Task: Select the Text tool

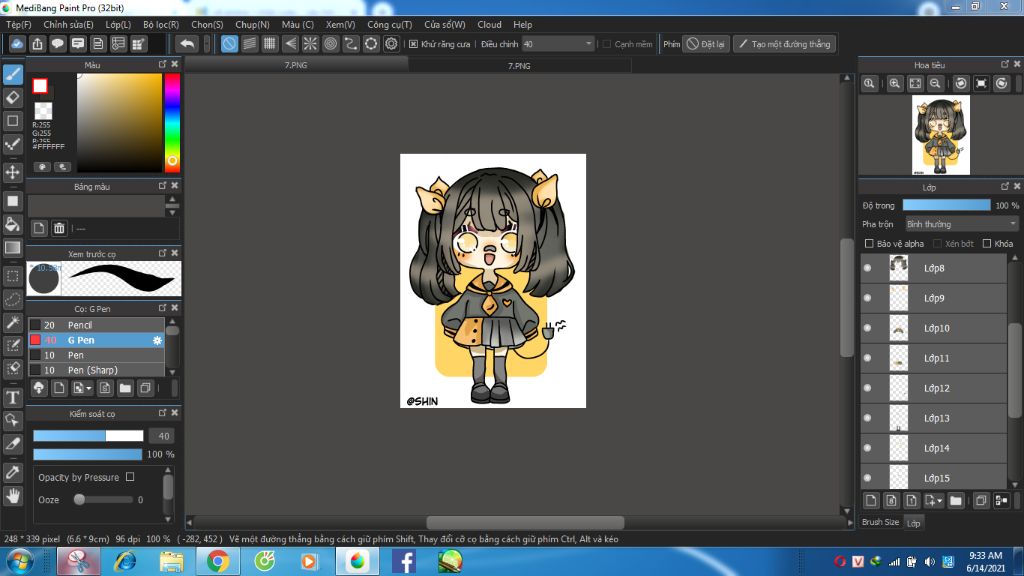Action: (12, 398)
